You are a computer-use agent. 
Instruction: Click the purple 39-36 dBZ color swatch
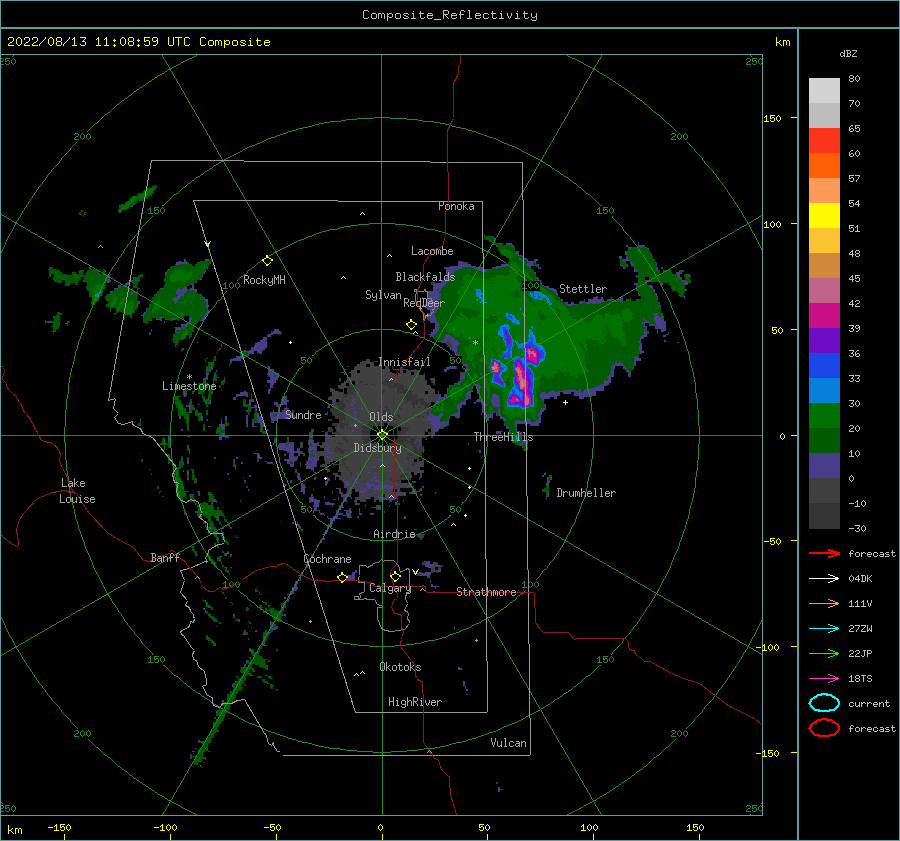824,341
